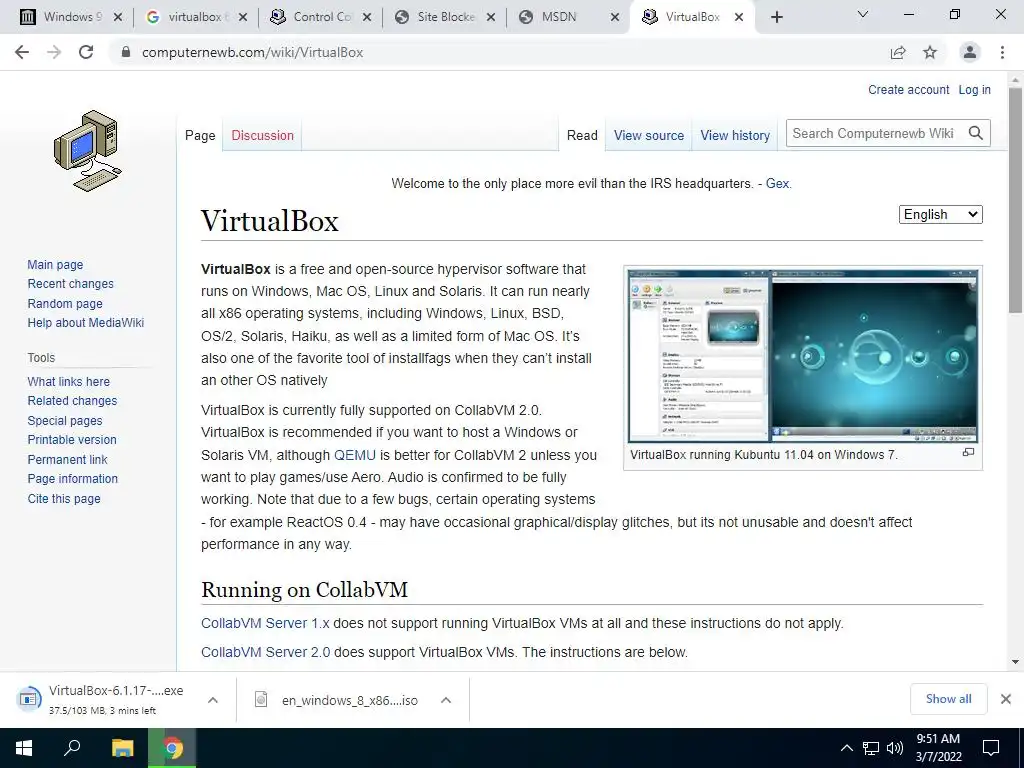Click the en_windows_8_x86 iso file icon
1024x768 pixels.
click(x=261, y=699)
